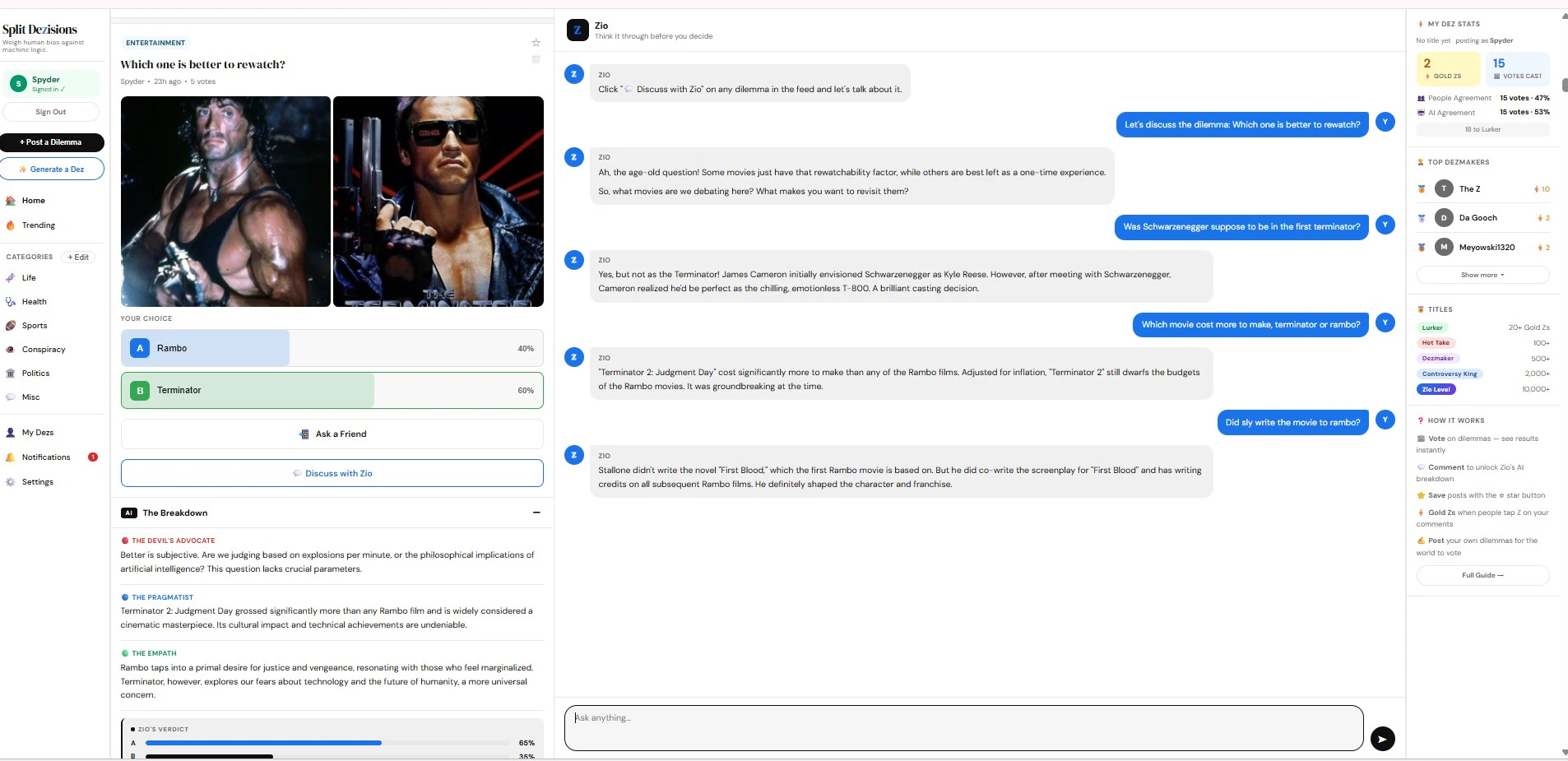The image size is (1568, 761).
Task: Click the Health stethoscope icon
Action: point(11,302)
